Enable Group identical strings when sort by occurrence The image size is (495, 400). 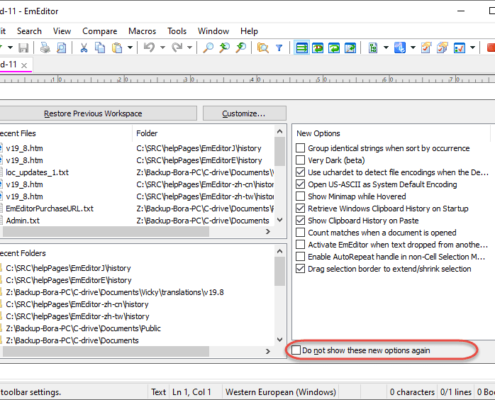pos(300,148)
